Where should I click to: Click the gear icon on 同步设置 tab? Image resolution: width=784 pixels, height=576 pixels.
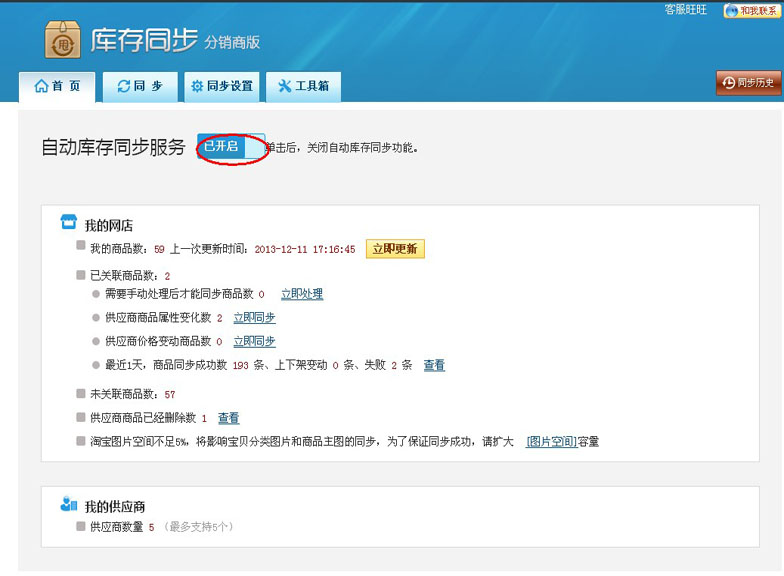[197, 86]
